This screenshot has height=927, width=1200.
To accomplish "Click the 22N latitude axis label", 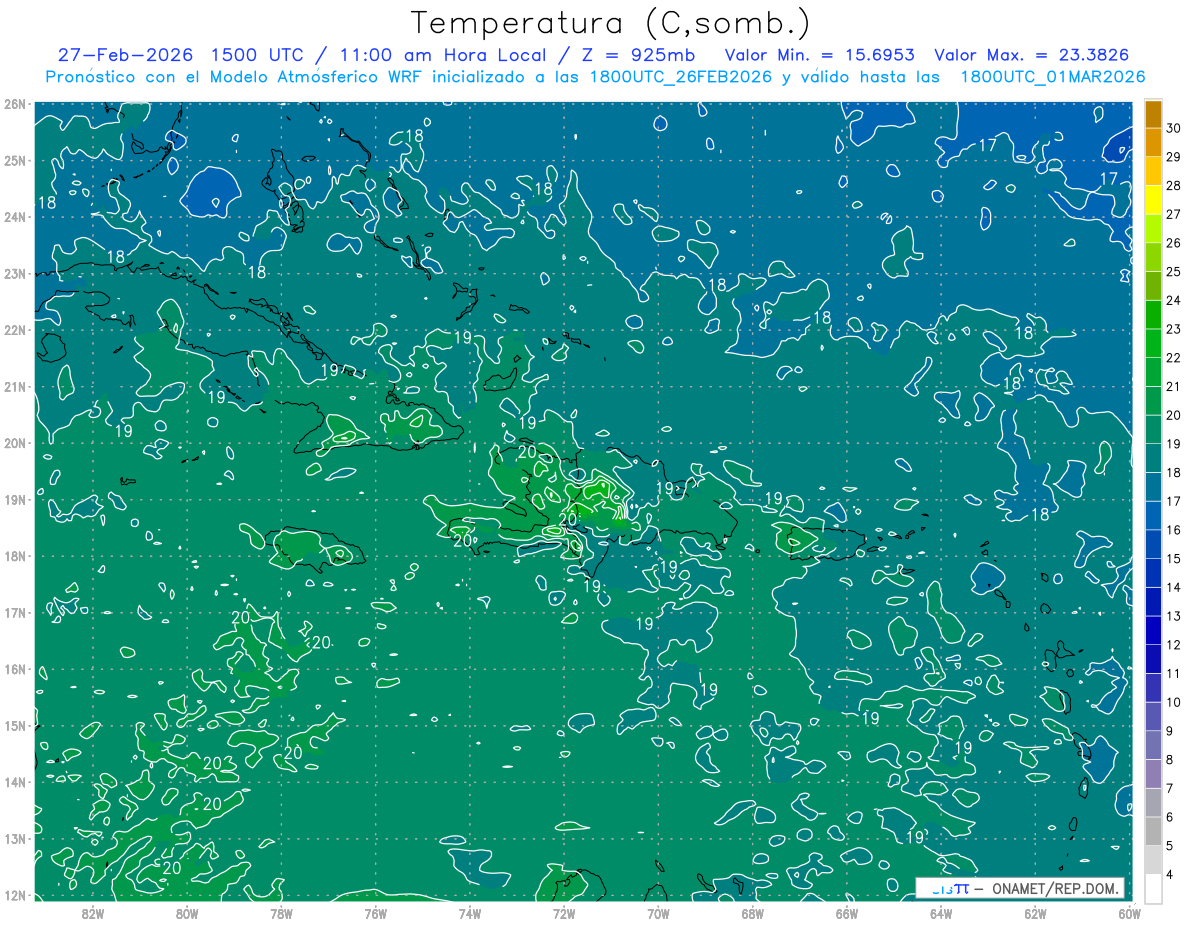I will [15, 330].
